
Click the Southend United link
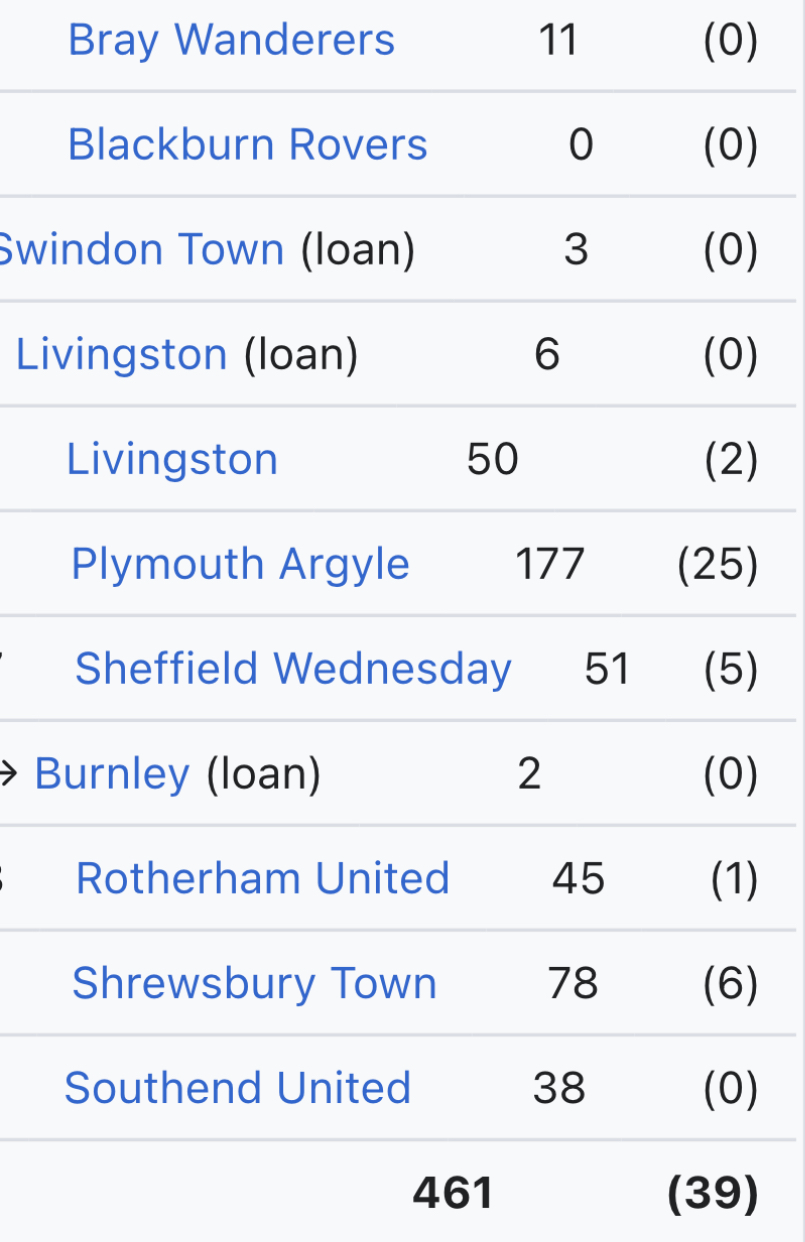(x=238, y=1088)
